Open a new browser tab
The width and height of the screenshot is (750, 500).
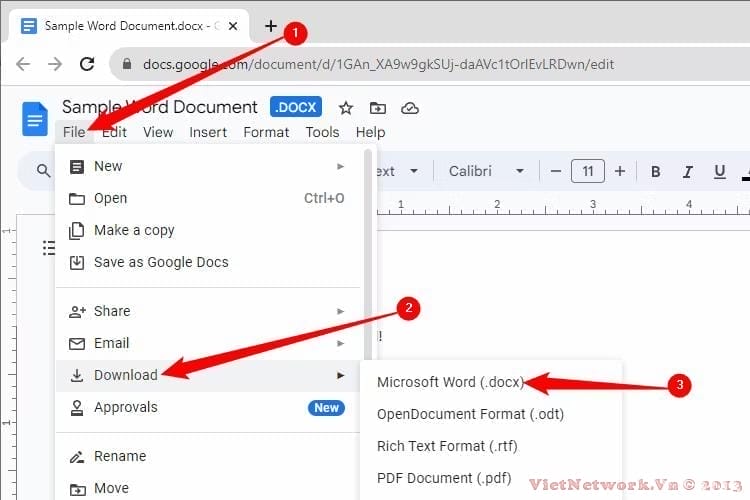[271, 26]
